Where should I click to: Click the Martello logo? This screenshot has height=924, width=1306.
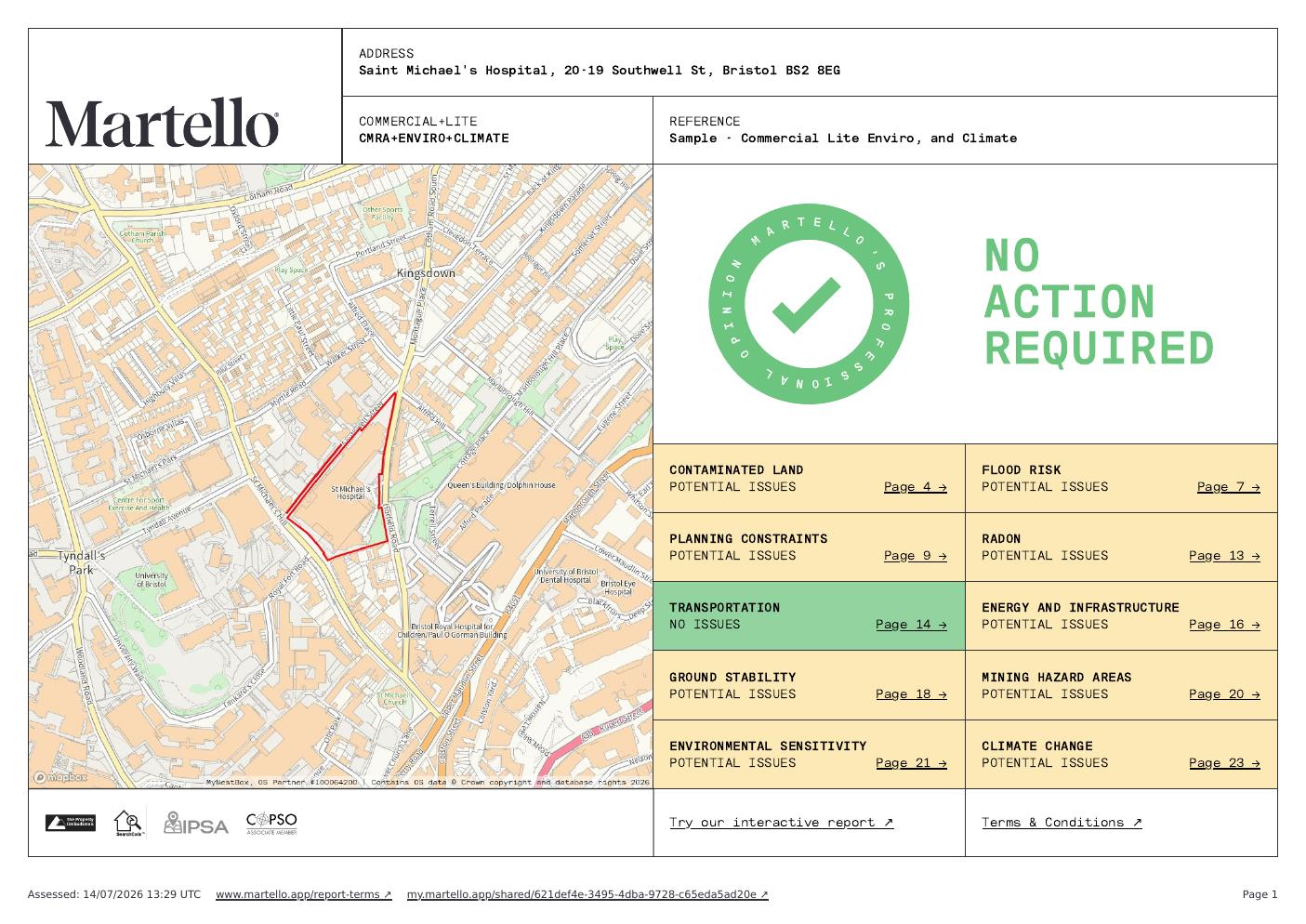(x=162, y=124)
